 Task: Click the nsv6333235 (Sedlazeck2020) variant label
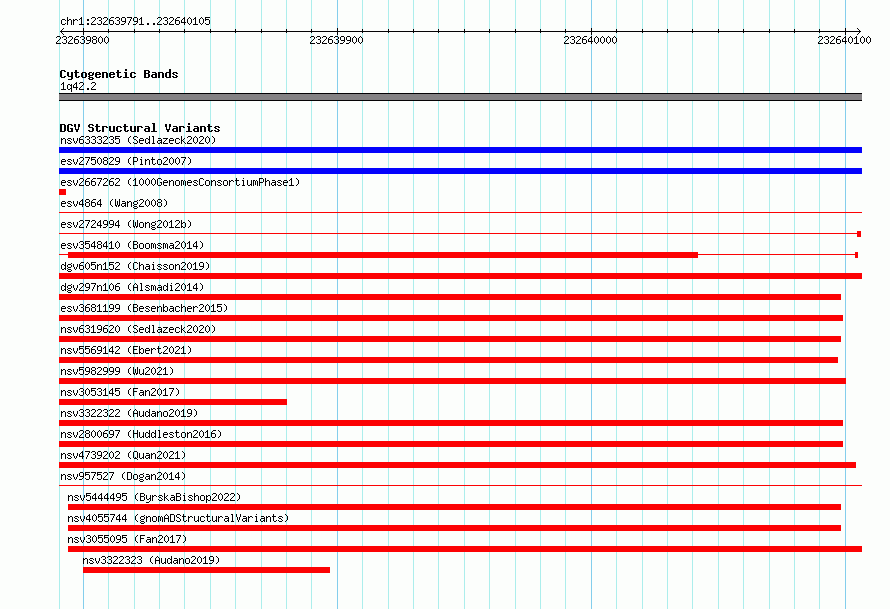[138, 140]
